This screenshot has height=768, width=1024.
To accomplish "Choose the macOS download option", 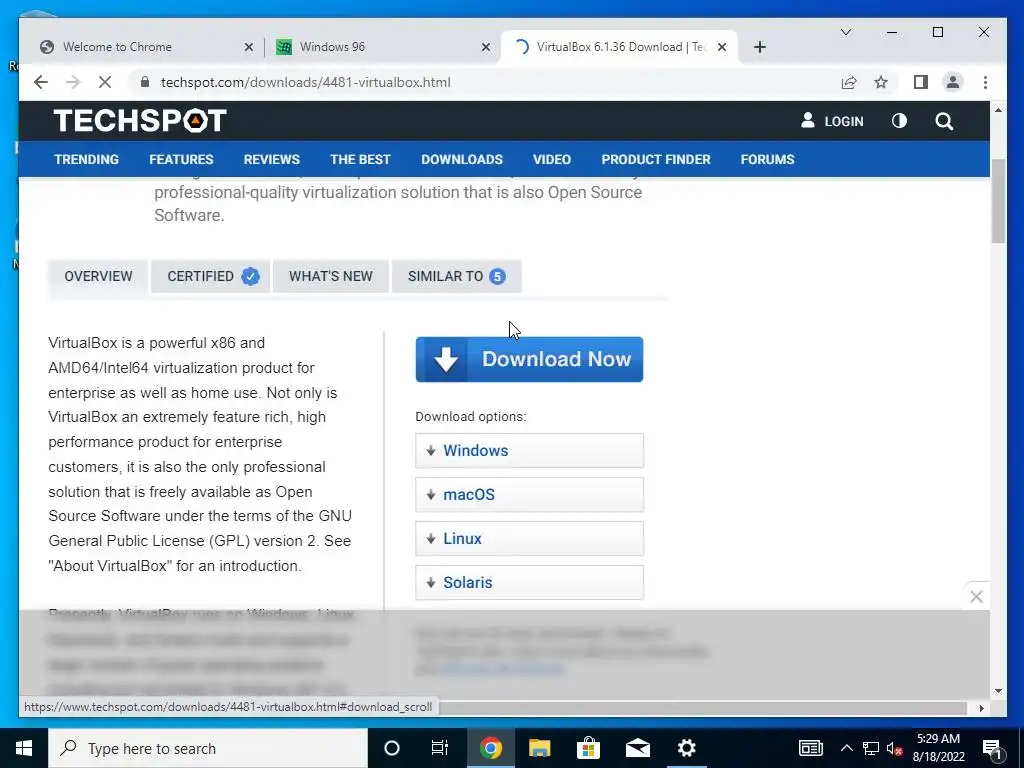I will (529, 494).
